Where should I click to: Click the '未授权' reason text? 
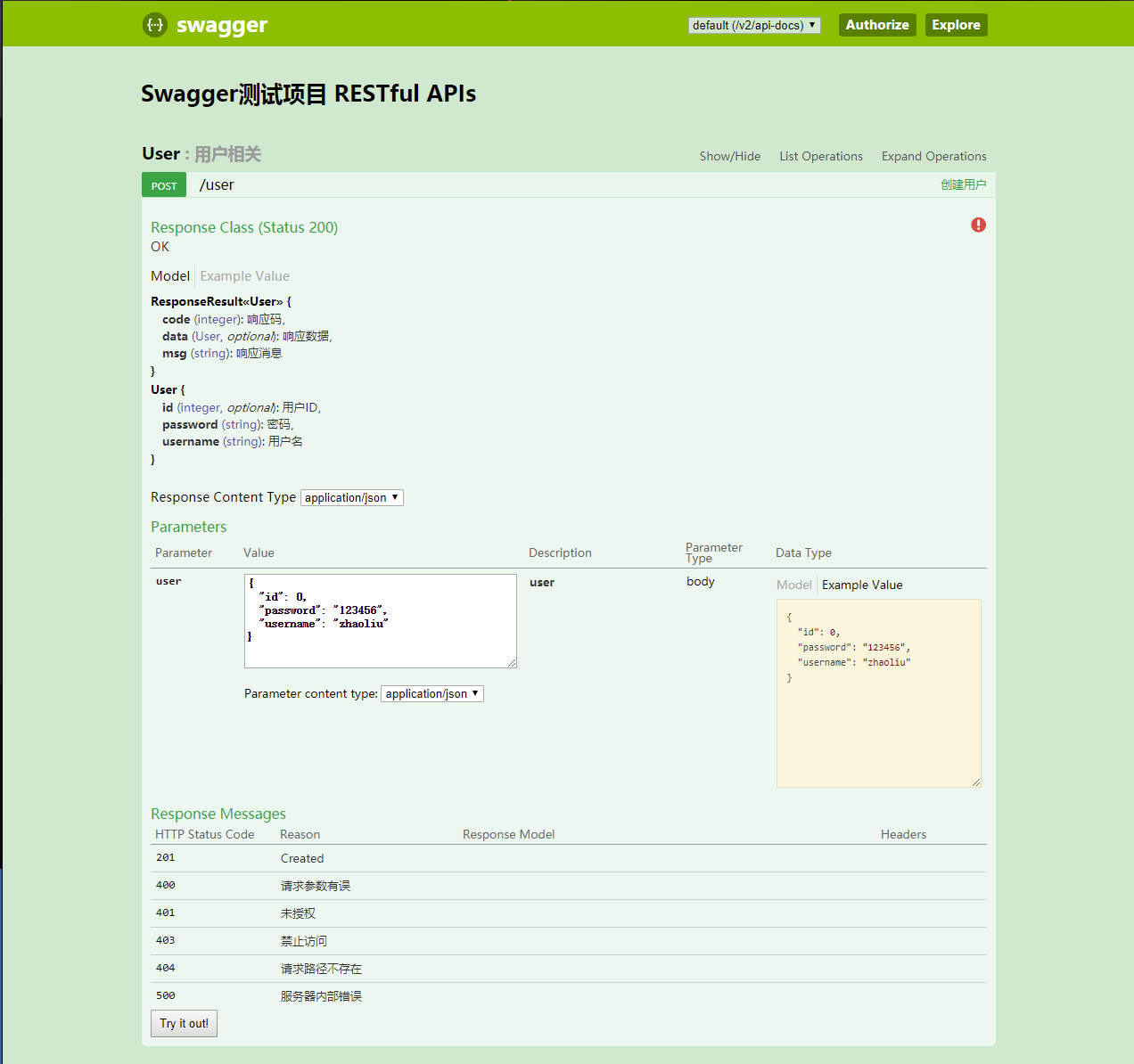pos(298,913)
